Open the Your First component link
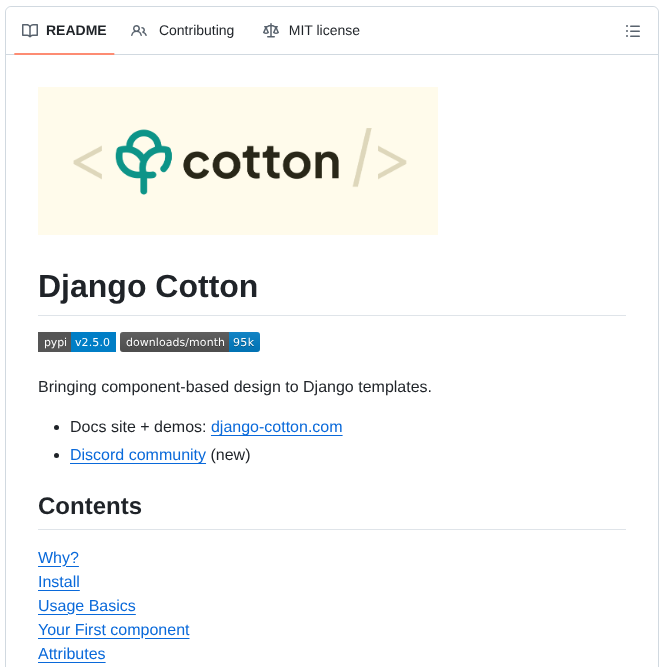 coord(114,630)
